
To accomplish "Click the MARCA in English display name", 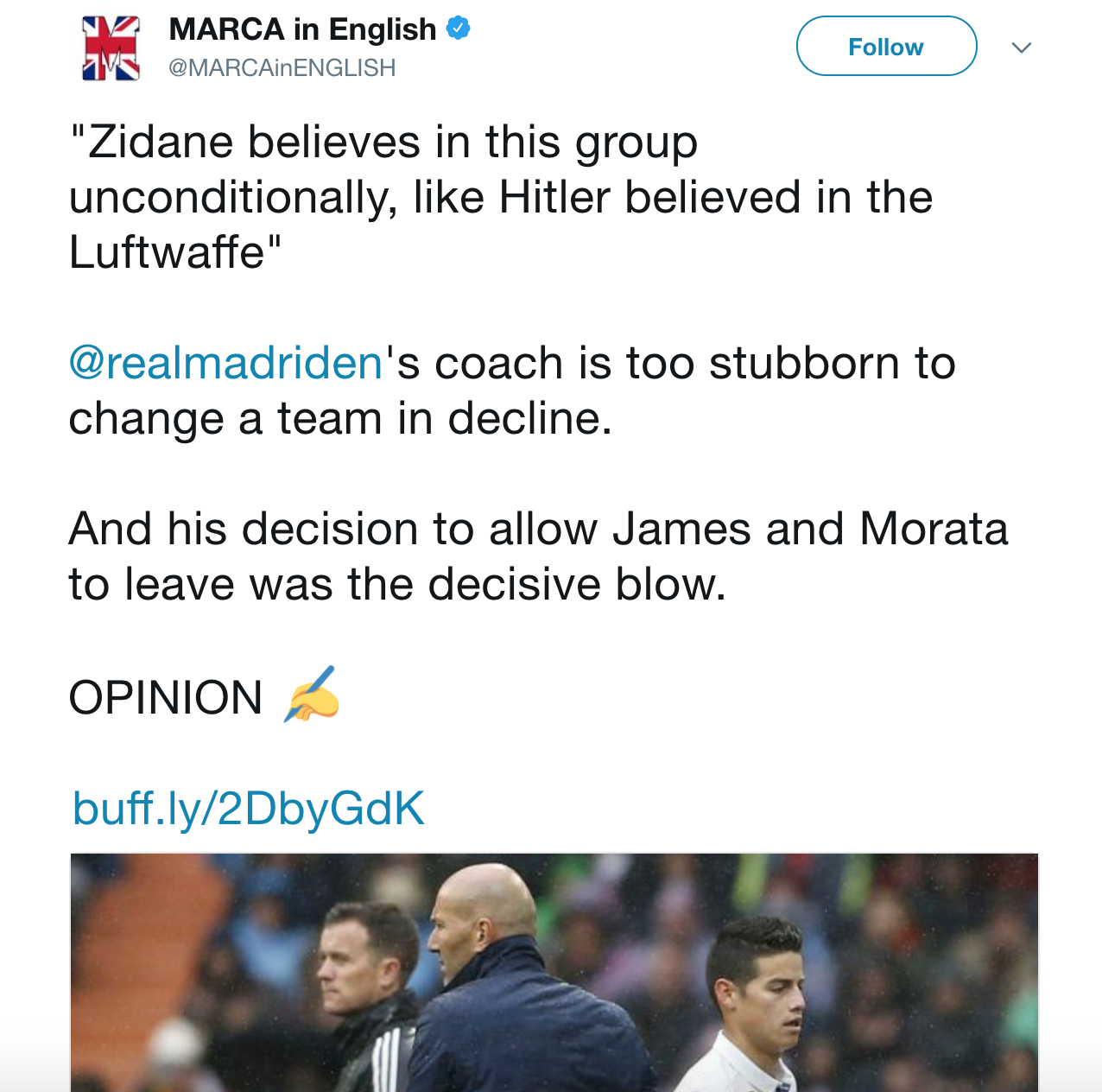I will [x=302, y=29].
